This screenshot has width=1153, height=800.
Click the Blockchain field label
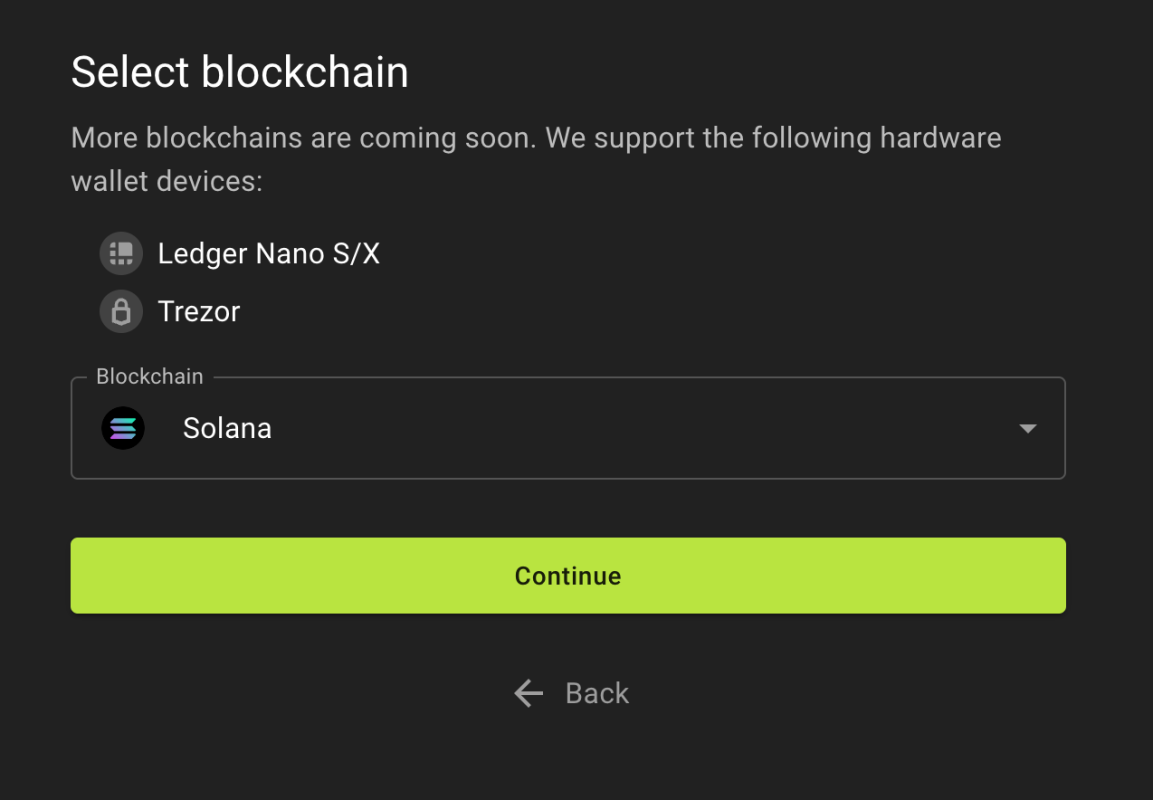(x=149, y=376)
